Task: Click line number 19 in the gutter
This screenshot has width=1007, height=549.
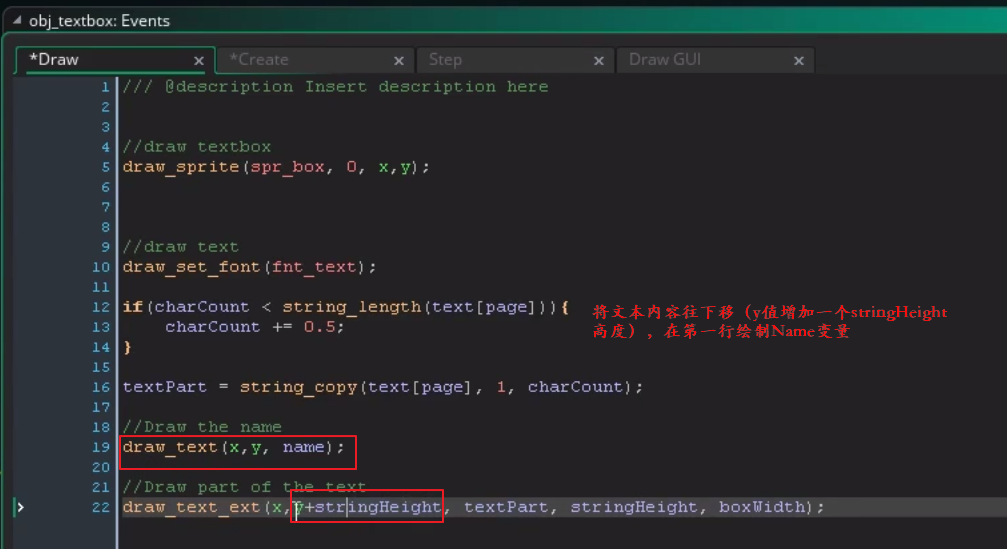Action: click(101, 447)
